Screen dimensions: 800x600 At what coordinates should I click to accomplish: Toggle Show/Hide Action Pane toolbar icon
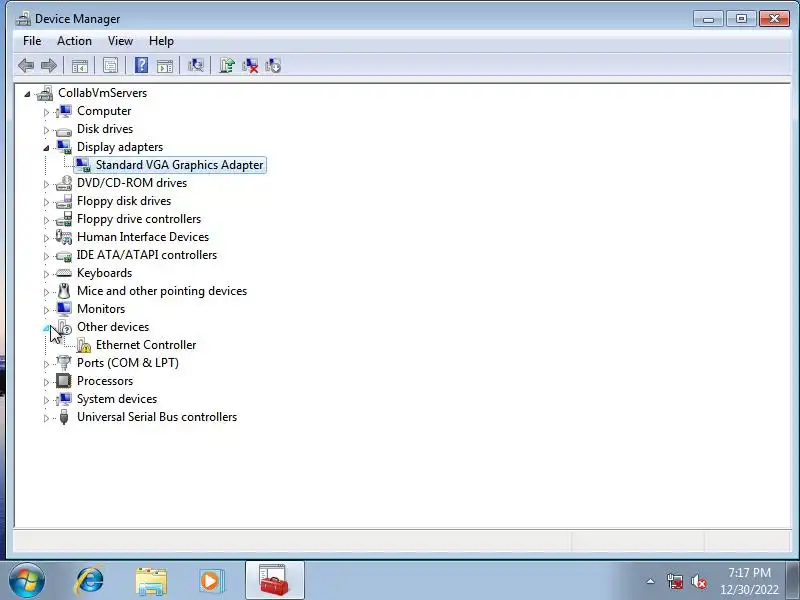pyautogui.click(x=165, y=65)
